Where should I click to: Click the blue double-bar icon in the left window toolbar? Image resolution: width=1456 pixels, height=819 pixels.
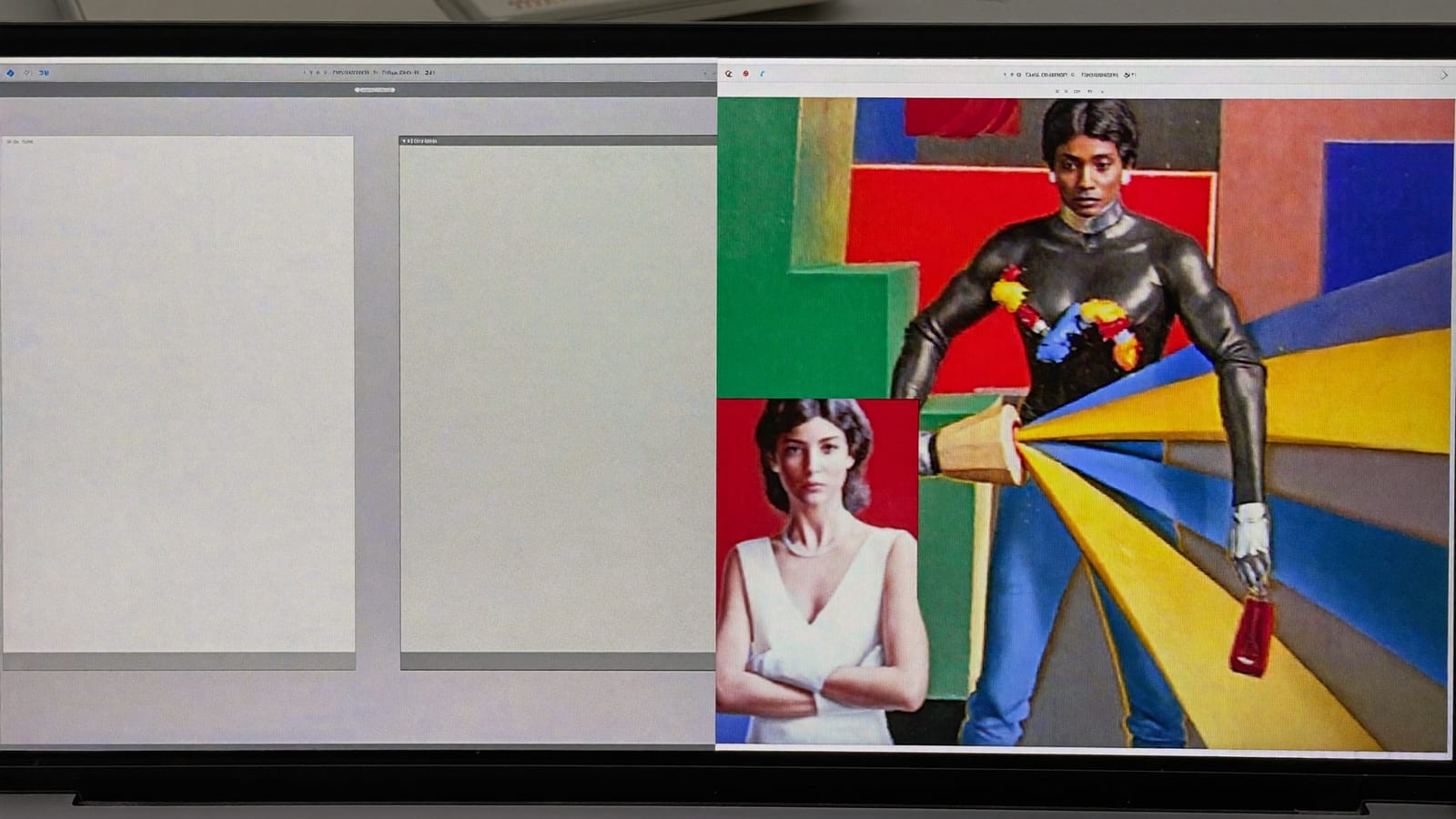pyautogui.click(x=44, y=73)
